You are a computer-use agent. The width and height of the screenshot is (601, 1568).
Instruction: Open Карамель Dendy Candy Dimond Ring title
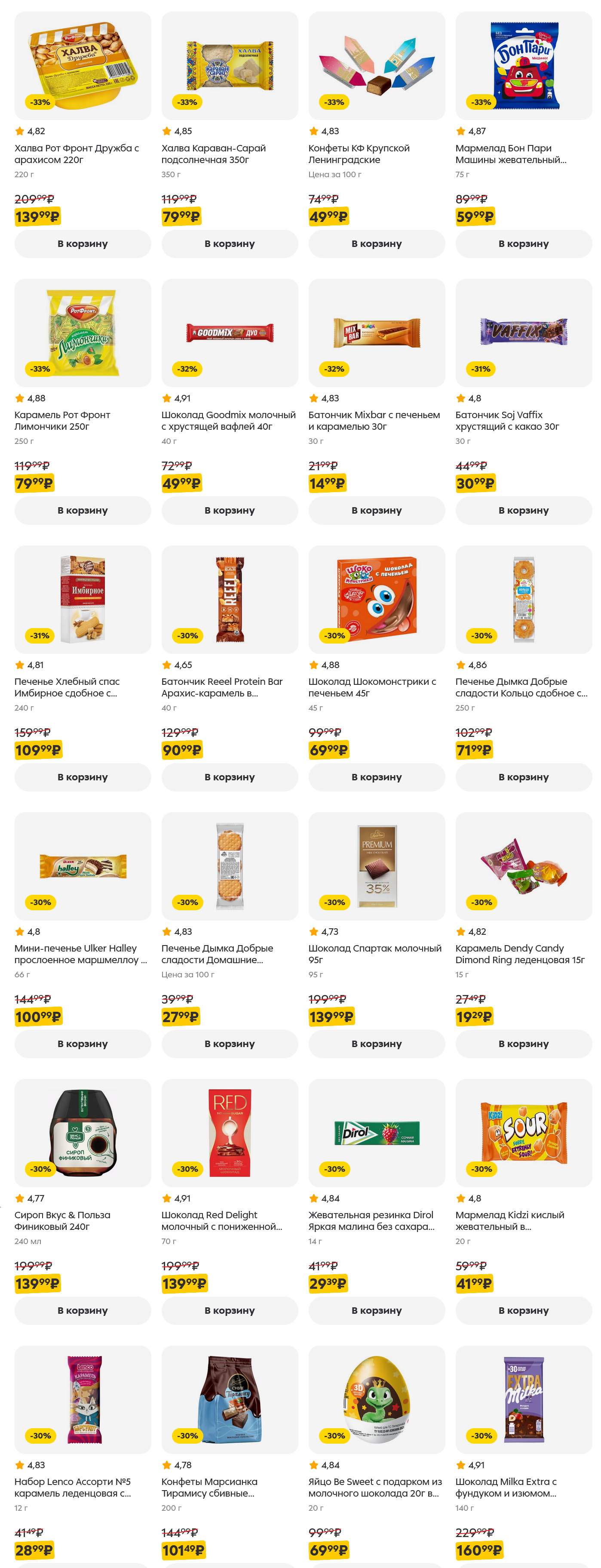pyautogui.click(x=519, y=954)
